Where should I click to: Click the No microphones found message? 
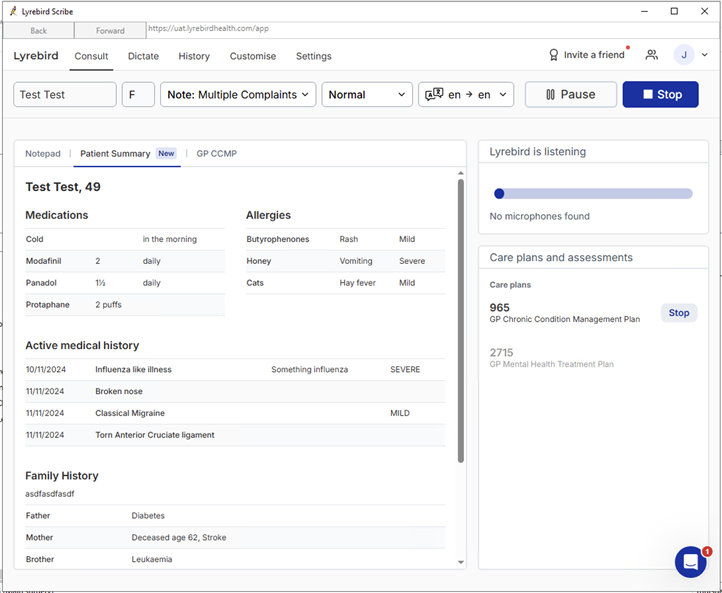[539, 216]
